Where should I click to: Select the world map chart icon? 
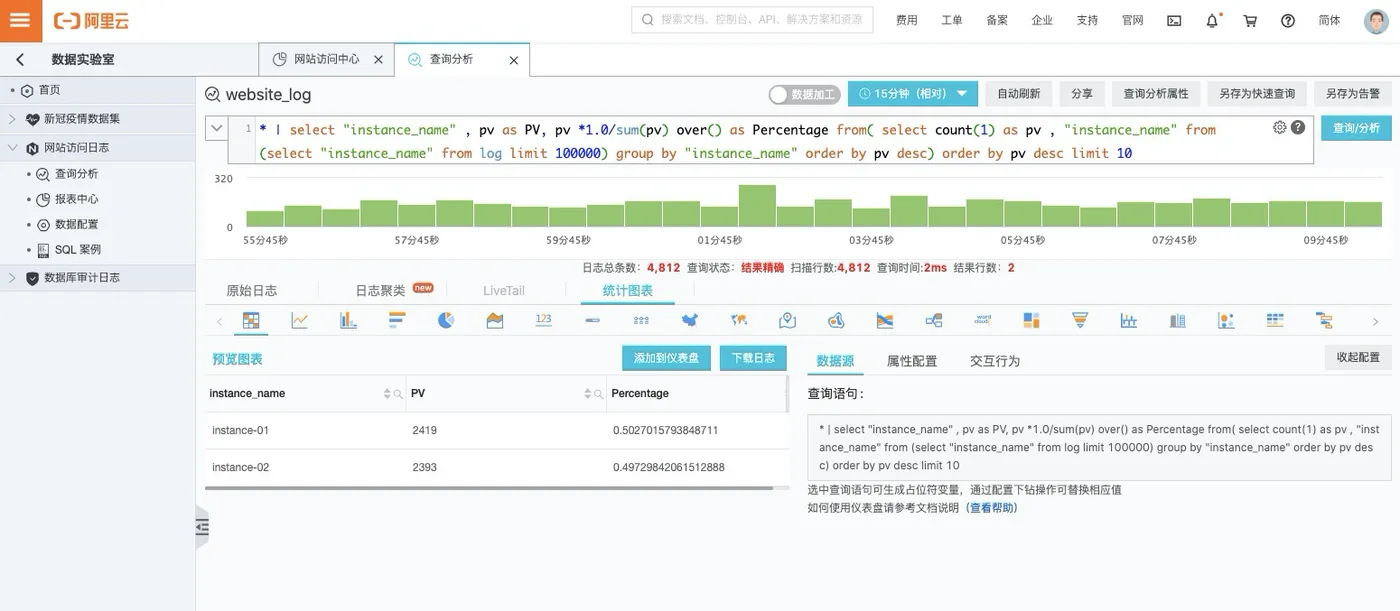739,320
